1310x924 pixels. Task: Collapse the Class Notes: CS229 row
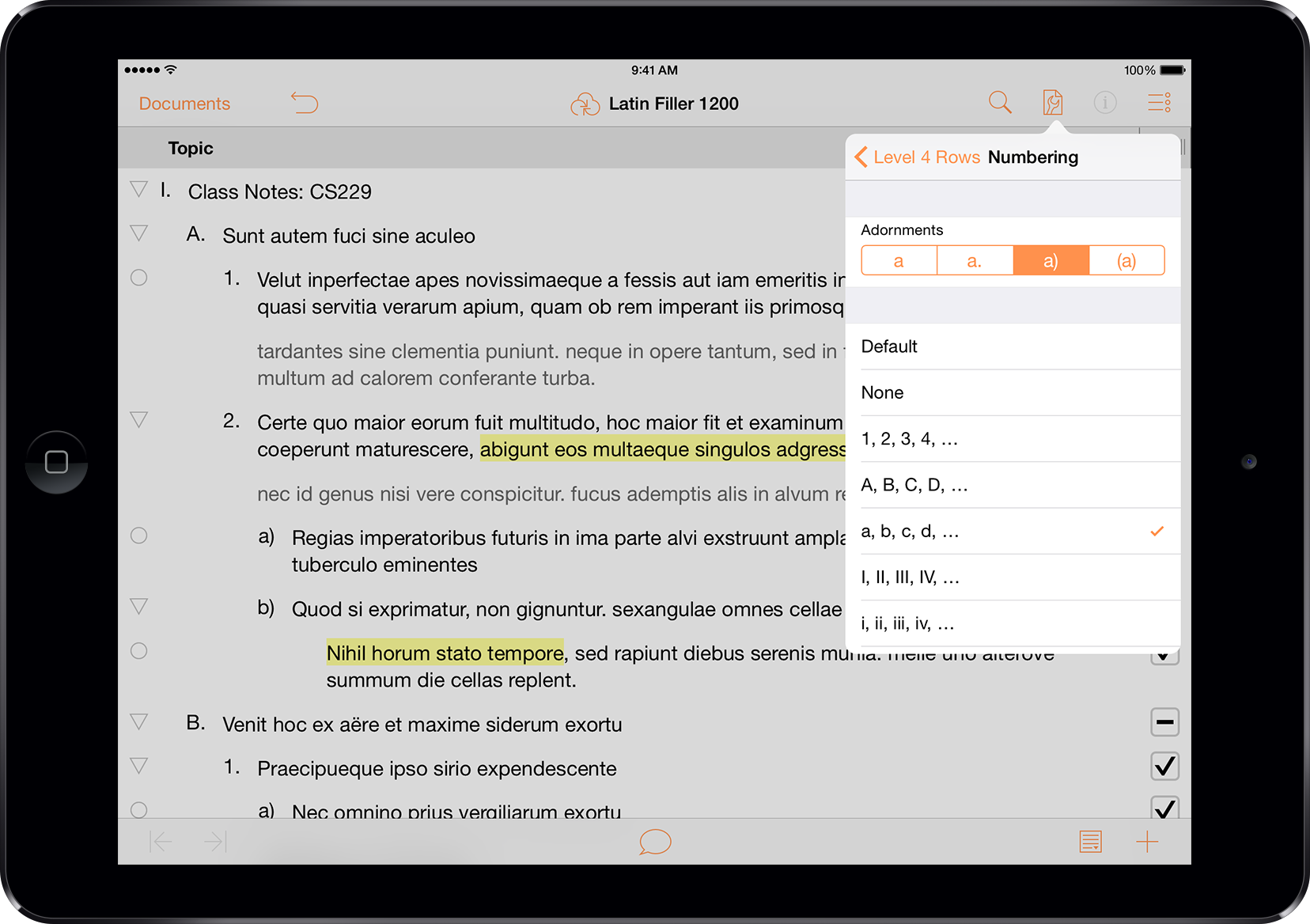pos(139,190)
